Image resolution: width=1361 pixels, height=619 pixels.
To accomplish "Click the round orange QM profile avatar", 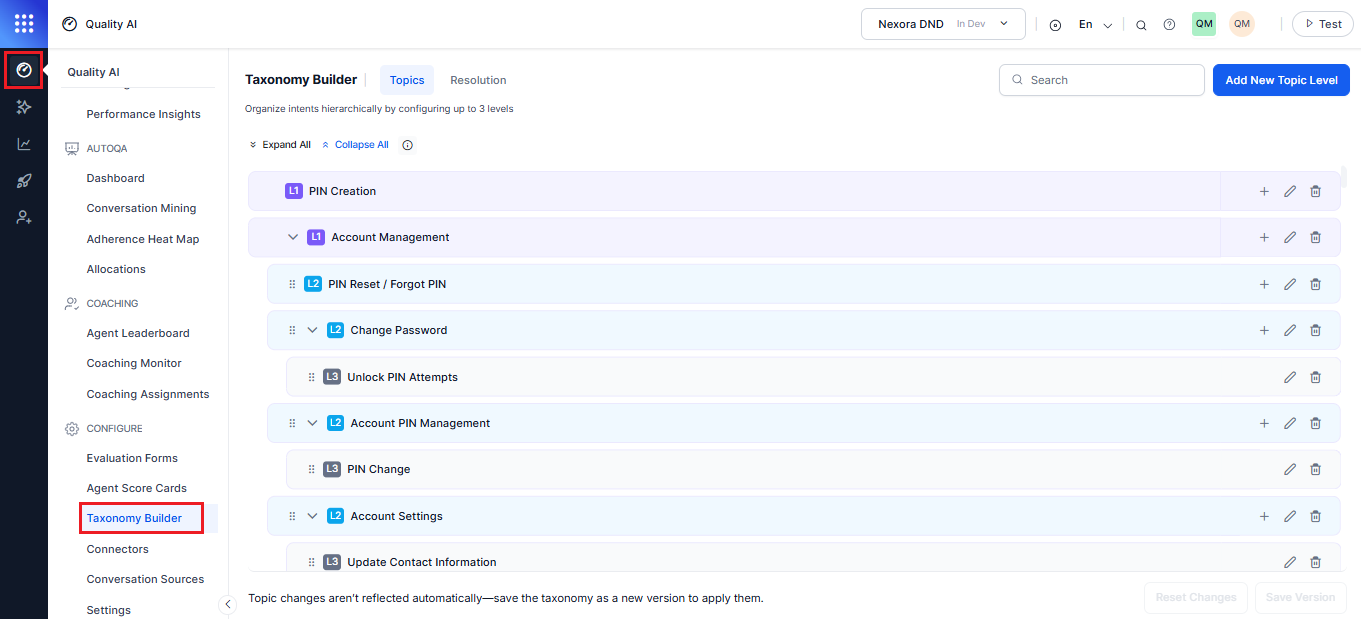I will pyautogui.click(x=1242, y=24).
